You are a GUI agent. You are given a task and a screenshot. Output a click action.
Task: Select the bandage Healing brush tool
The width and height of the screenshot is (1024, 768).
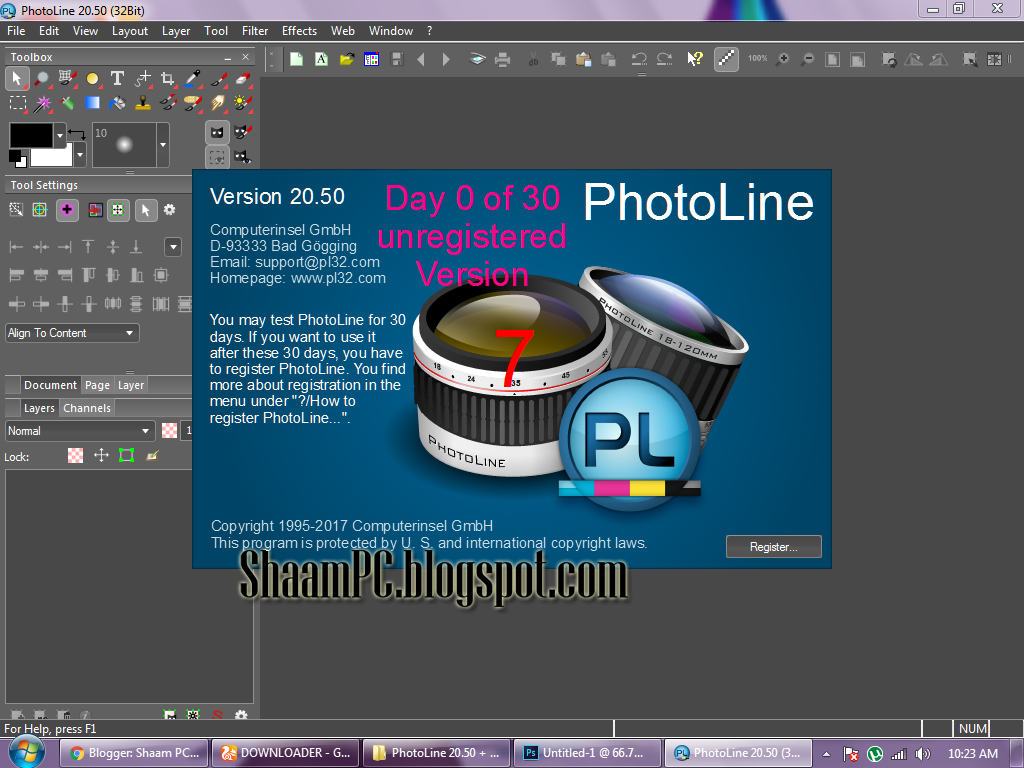192,103
